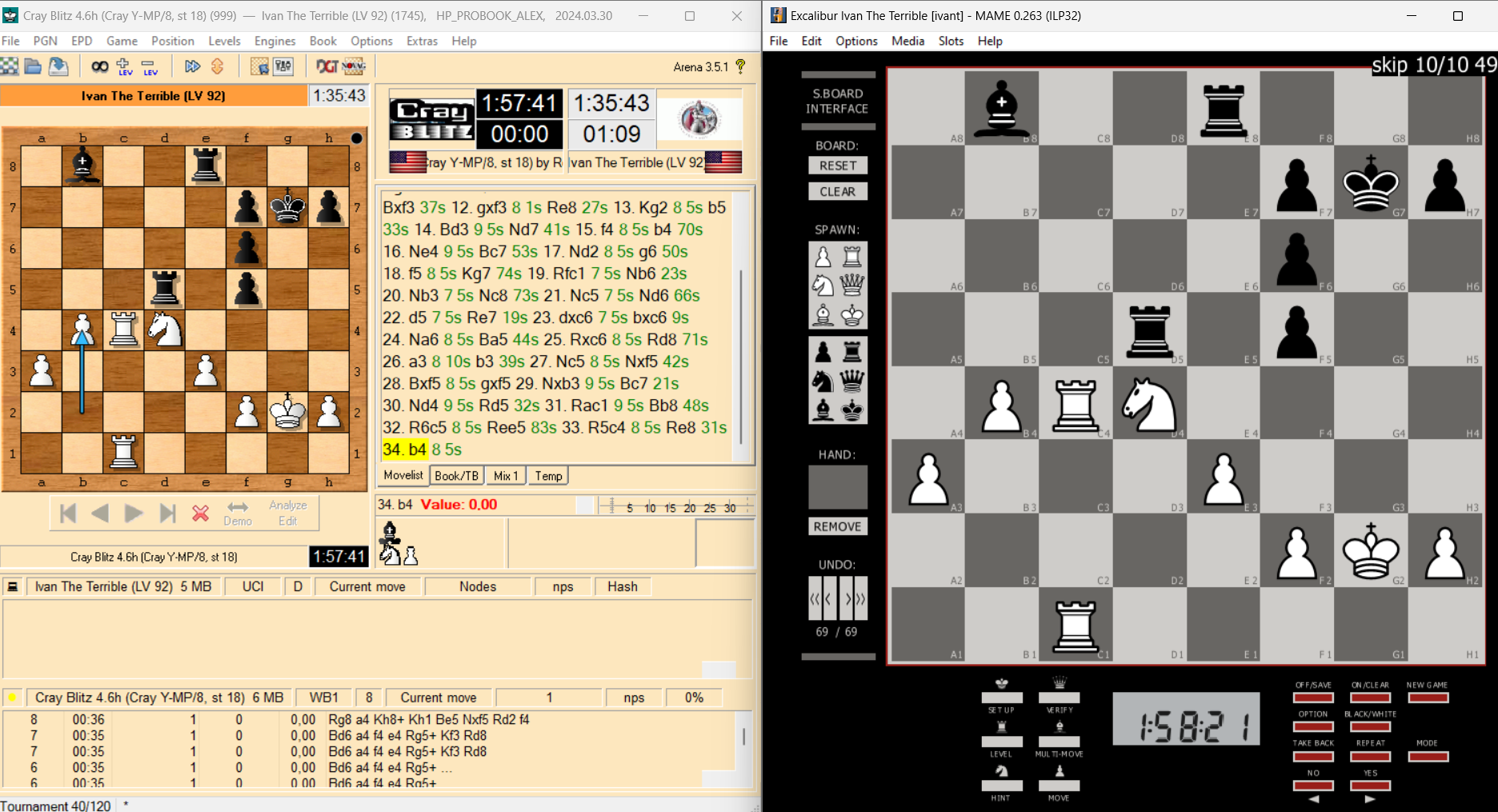The height and width of the screenshot is (812, 1498).
Task: Click the red delete X below Arena board
Action: [x=201, y=513]
